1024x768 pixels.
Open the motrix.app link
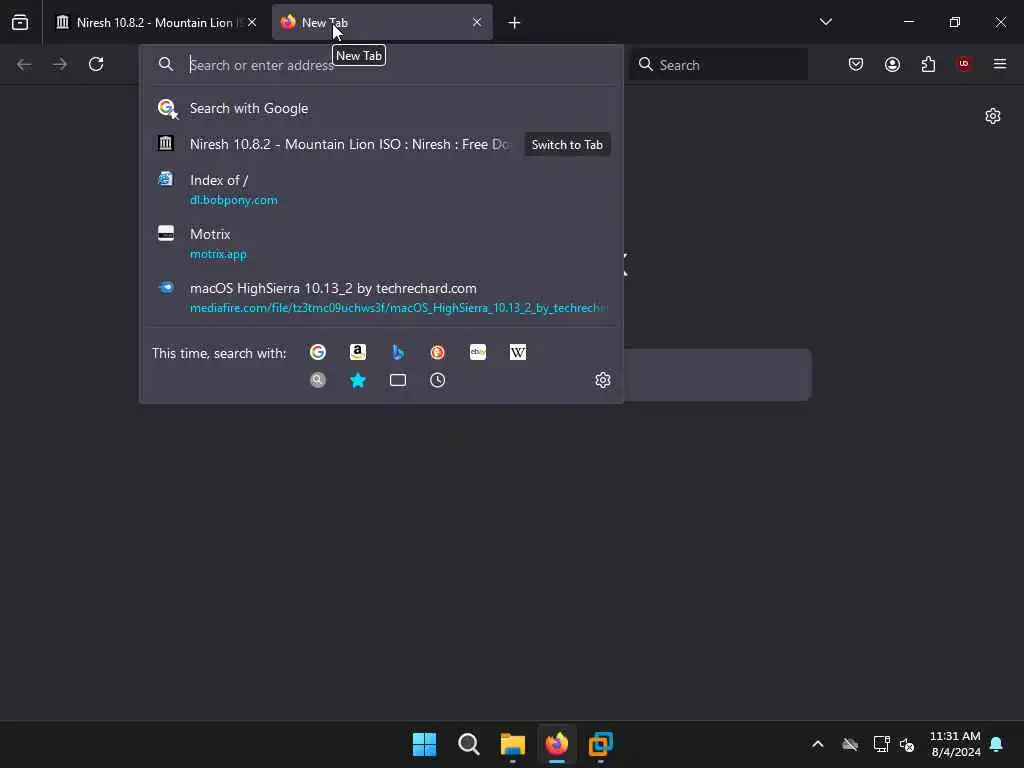pyautogui.click(x=218, y=254)
